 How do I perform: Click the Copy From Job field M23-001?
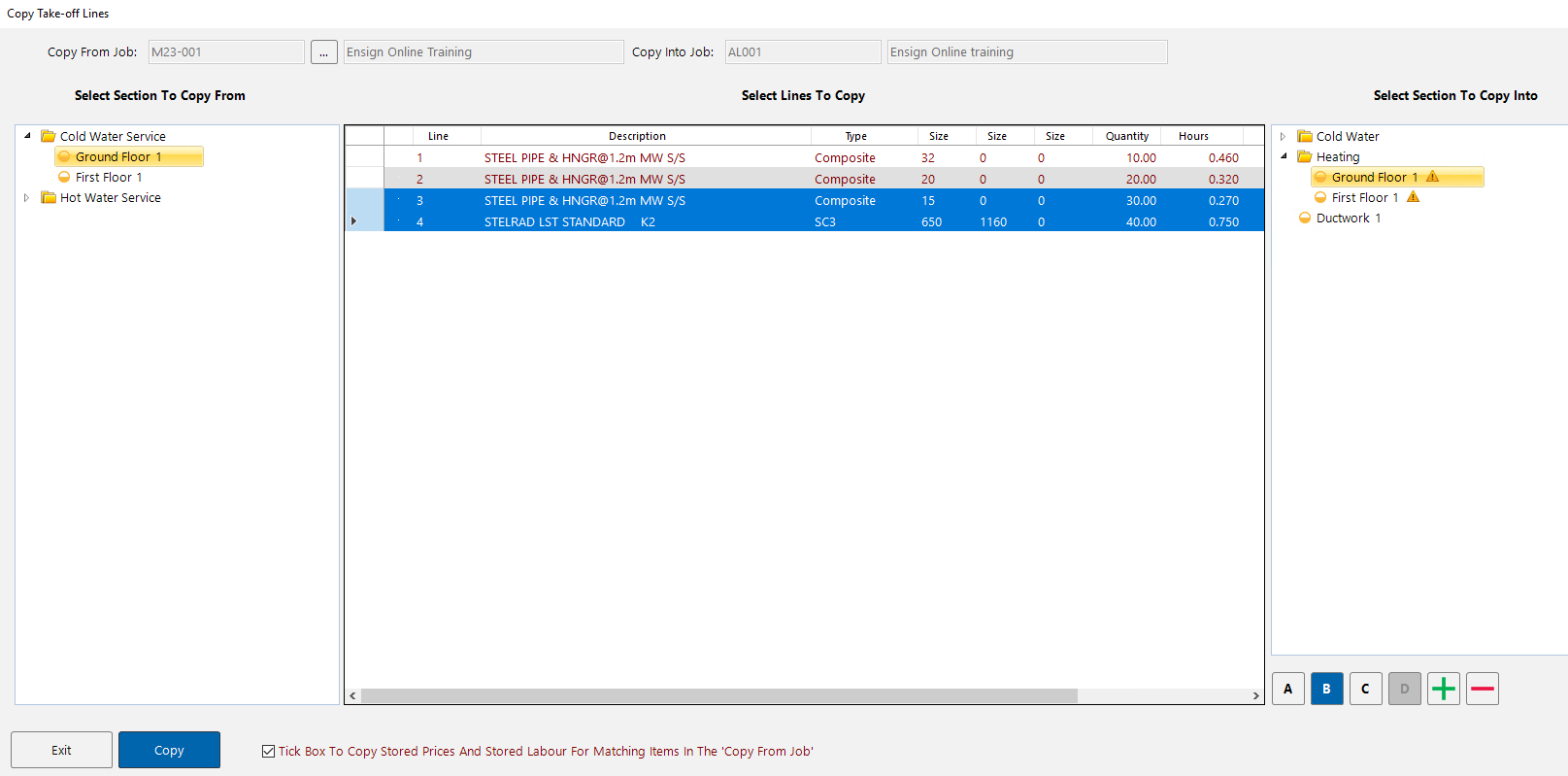[226, 52]
